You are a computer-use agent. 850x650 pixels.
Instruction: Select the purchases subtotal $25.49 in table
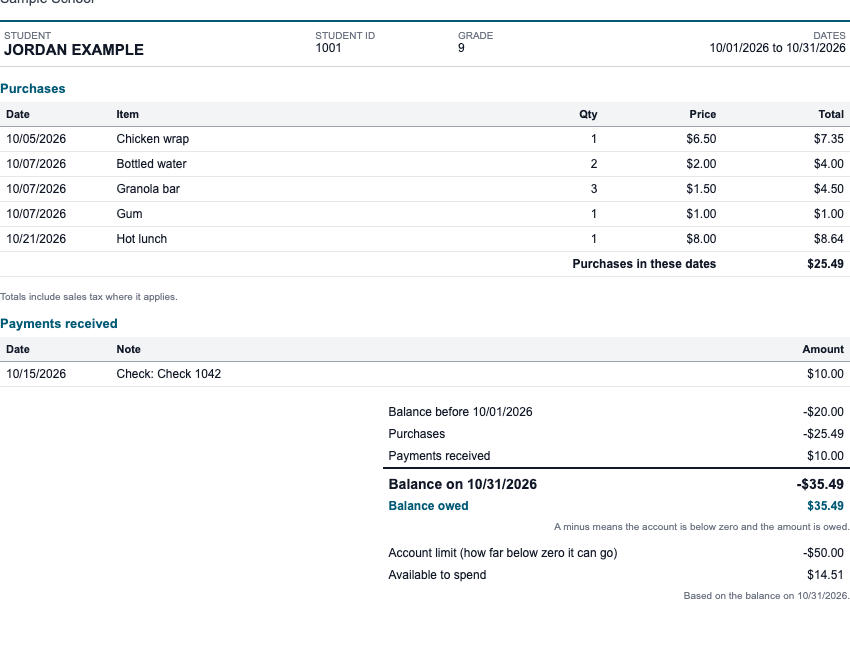point(825,264)
